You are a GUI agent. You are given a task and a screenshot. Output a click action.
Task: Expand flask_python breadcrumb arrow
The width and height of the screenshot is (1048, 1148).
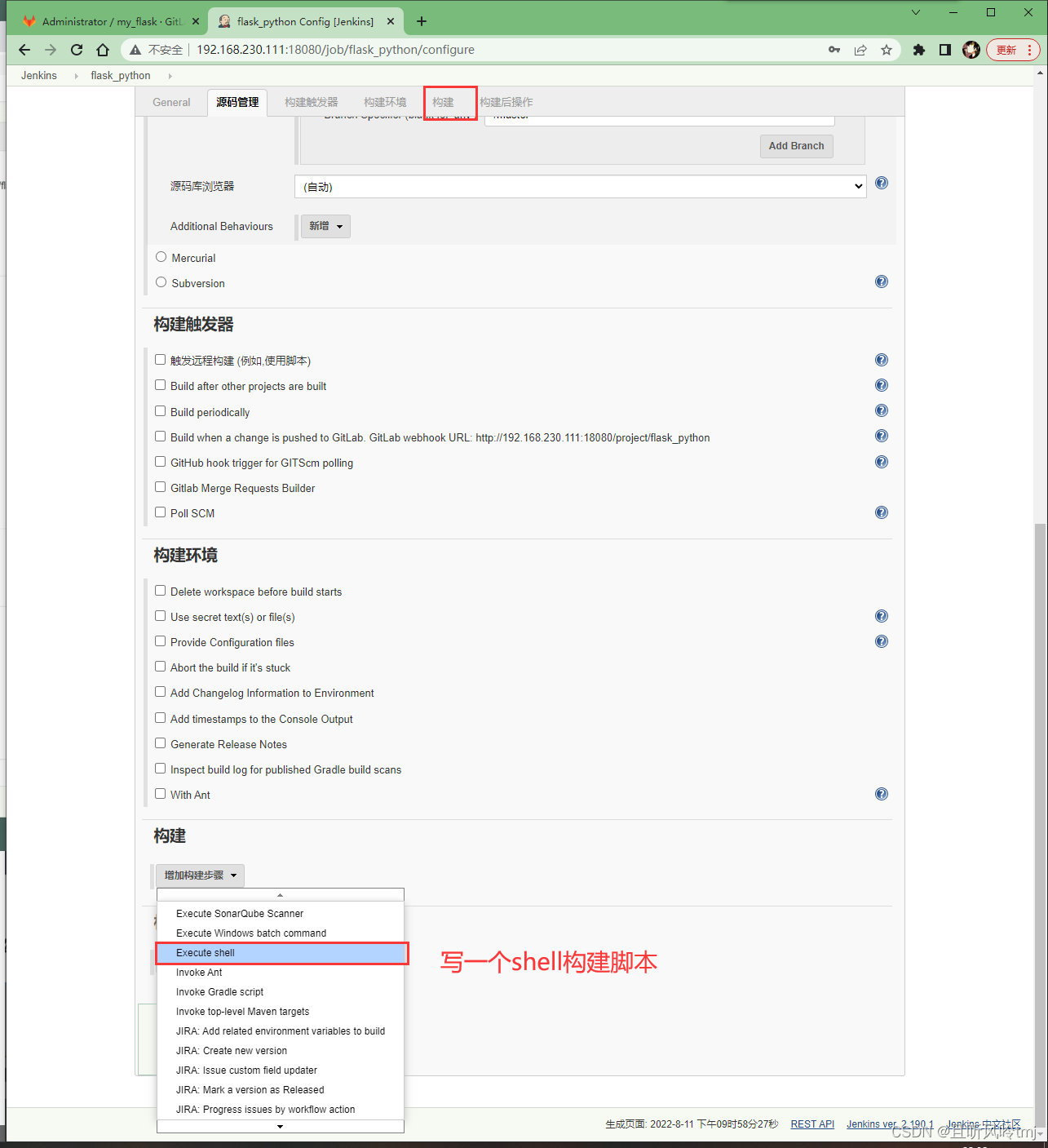tap(170, 76)
